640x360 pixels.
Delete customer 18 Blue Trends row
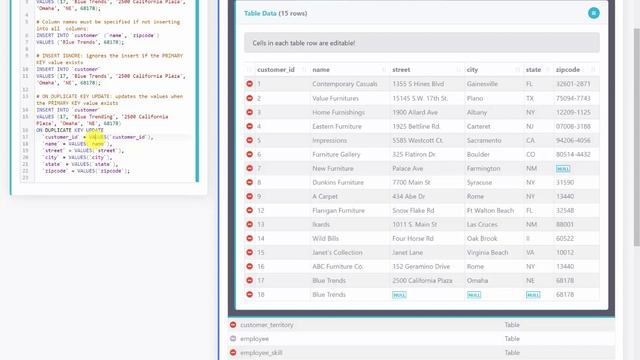(x=249, y=294)
